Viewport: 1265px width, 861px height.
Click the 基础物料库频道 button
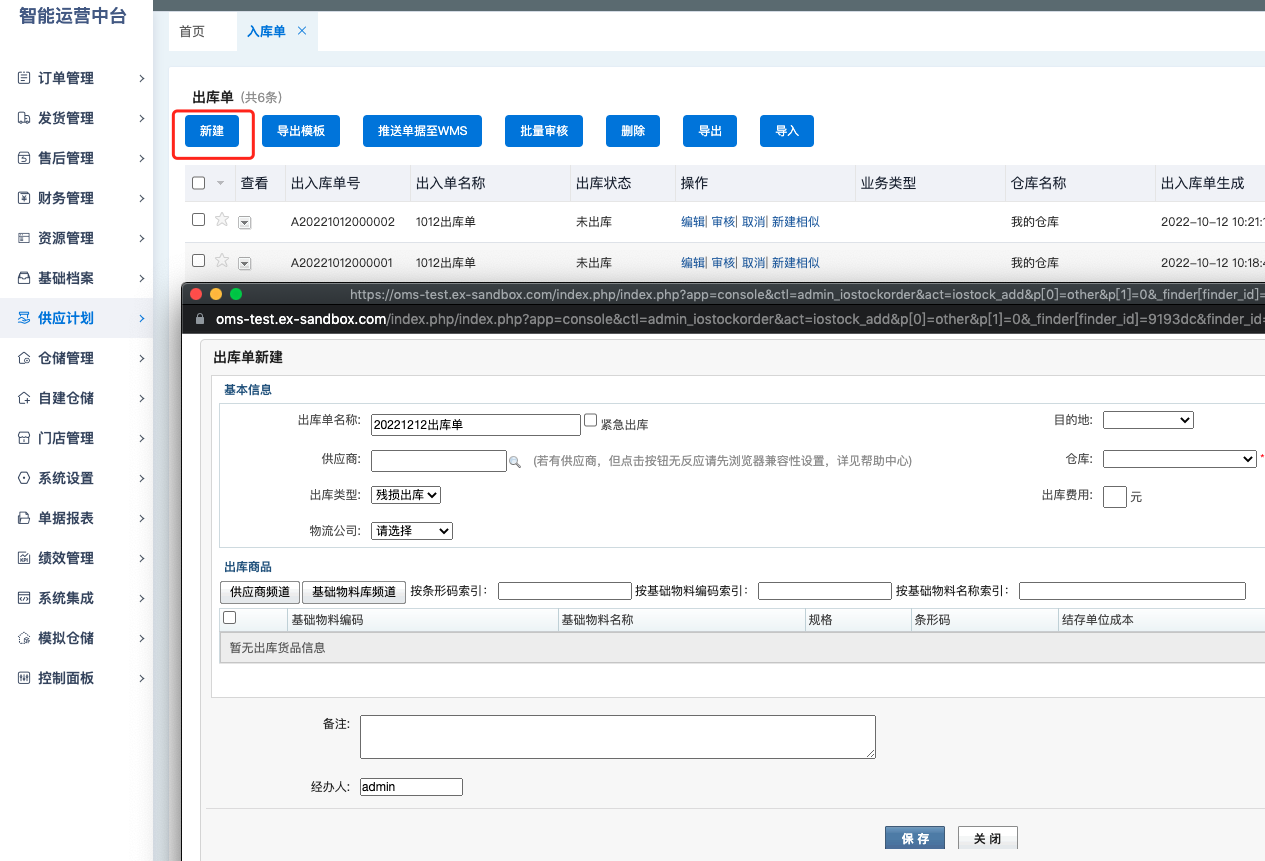coord(354,592)
